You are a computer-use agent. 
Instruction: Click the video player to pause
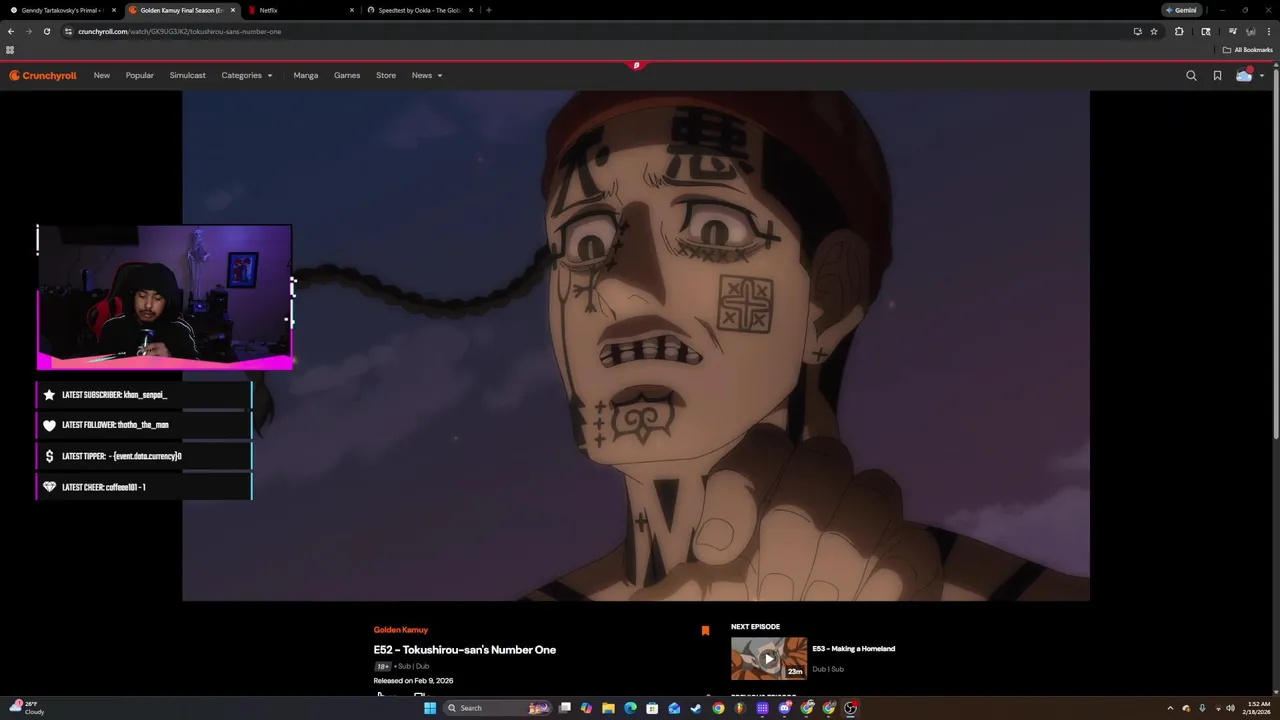tap(636, 346)
